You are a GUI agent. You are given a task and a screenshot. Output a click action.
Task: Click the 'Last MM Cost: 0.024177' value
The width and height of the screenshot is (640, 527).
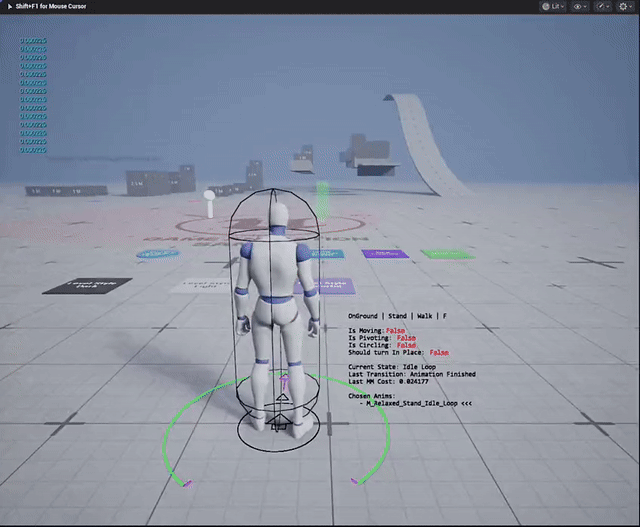pyautogui.click(x=388, y=381)
